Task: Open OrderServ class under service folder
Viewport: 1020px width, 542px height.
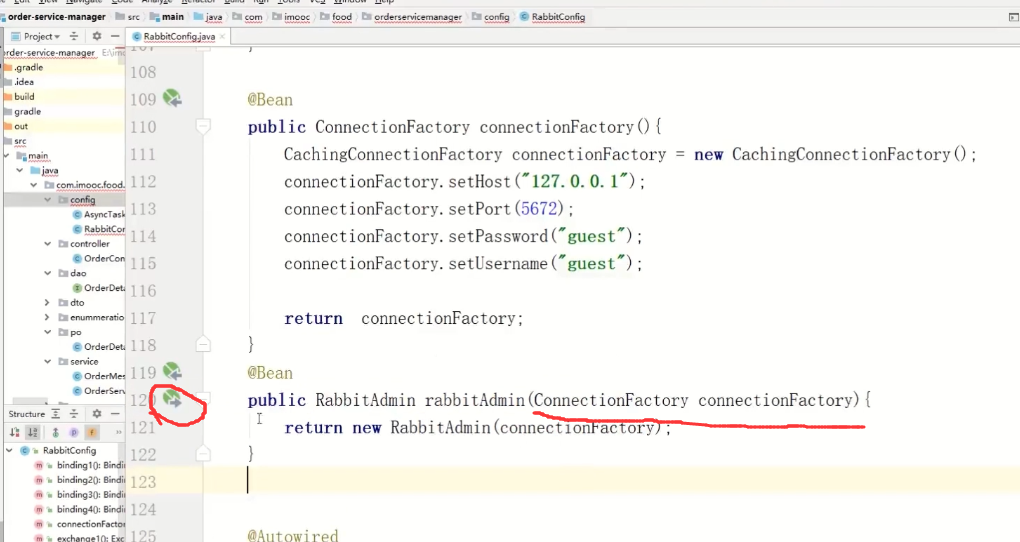Action: [99, 391]
